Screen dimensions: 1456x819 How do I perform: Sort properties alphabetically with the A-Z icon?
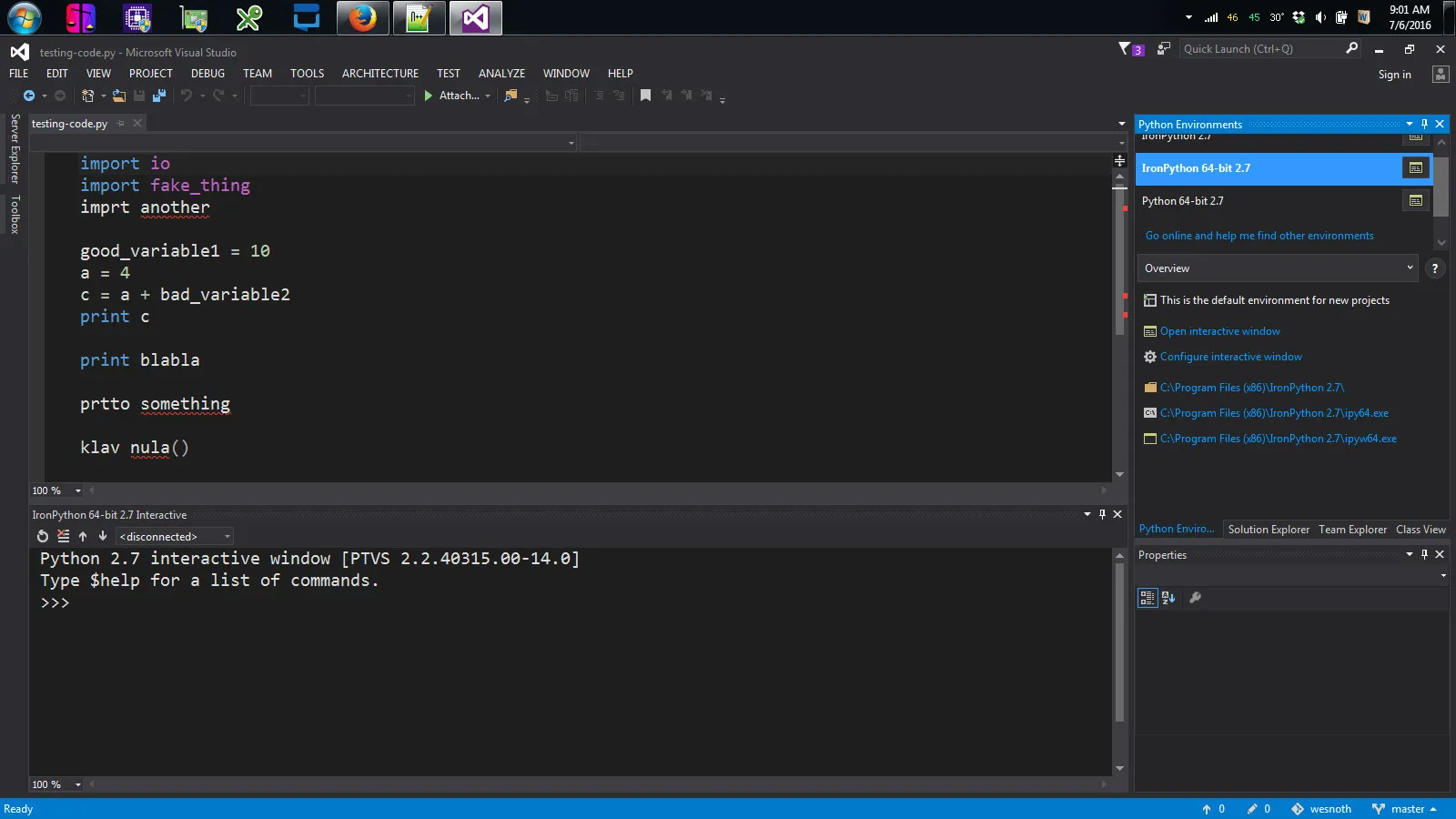1168,598
